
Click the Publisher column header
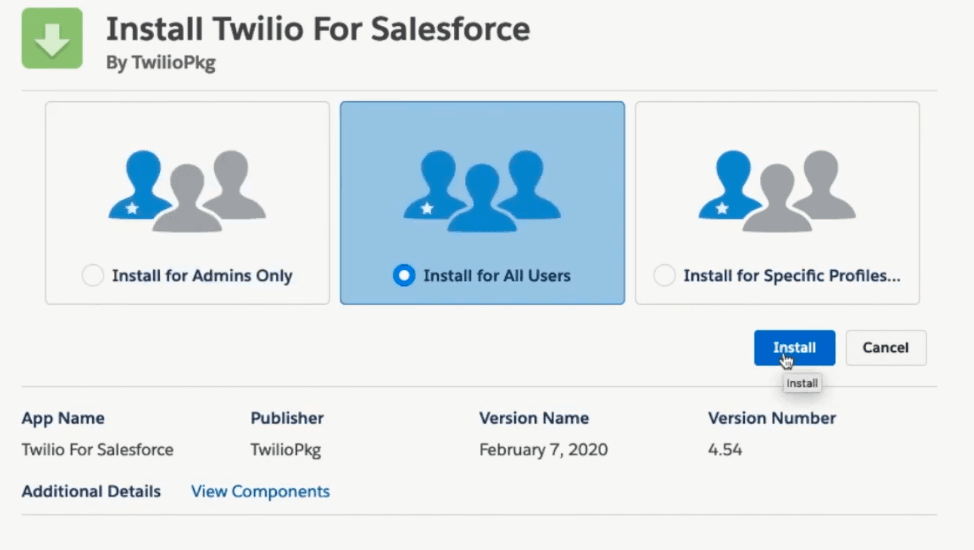(287, 418)
